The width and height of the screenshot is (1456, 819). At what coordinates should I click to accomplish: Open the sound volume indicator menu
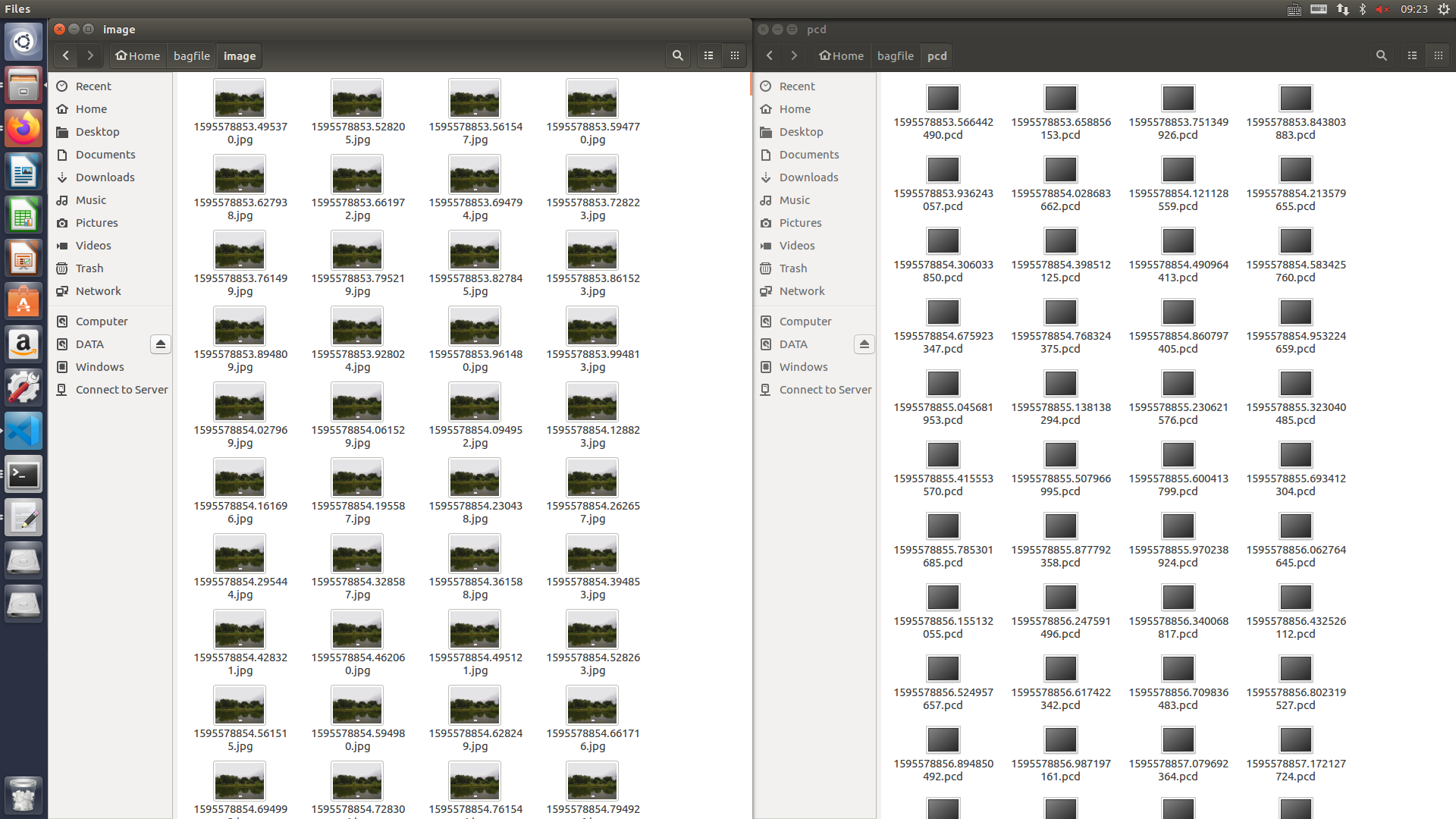1382,9
